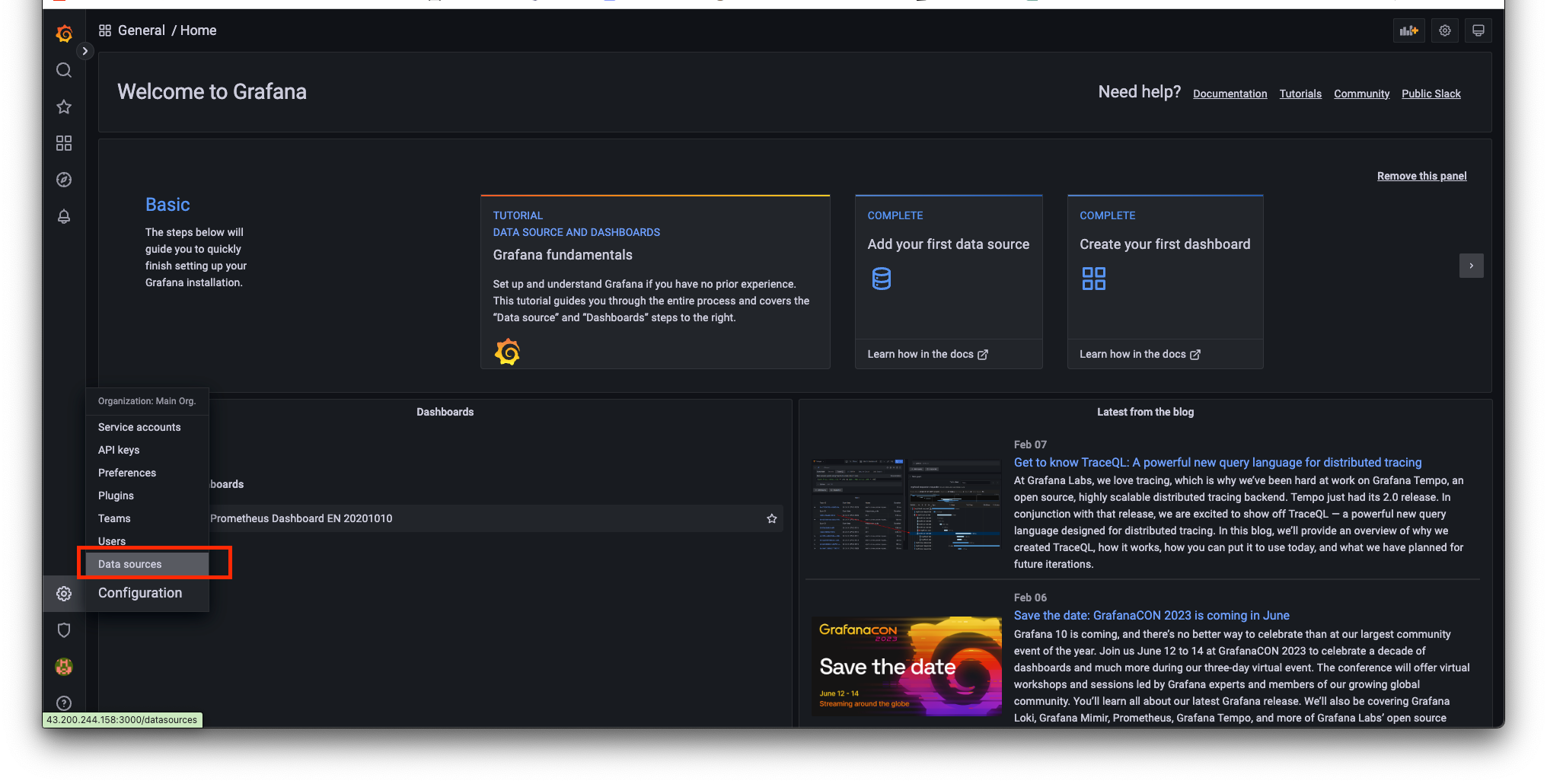Click the Basic heading
This screenshot has height=784, width=1547.
(167, 205)
